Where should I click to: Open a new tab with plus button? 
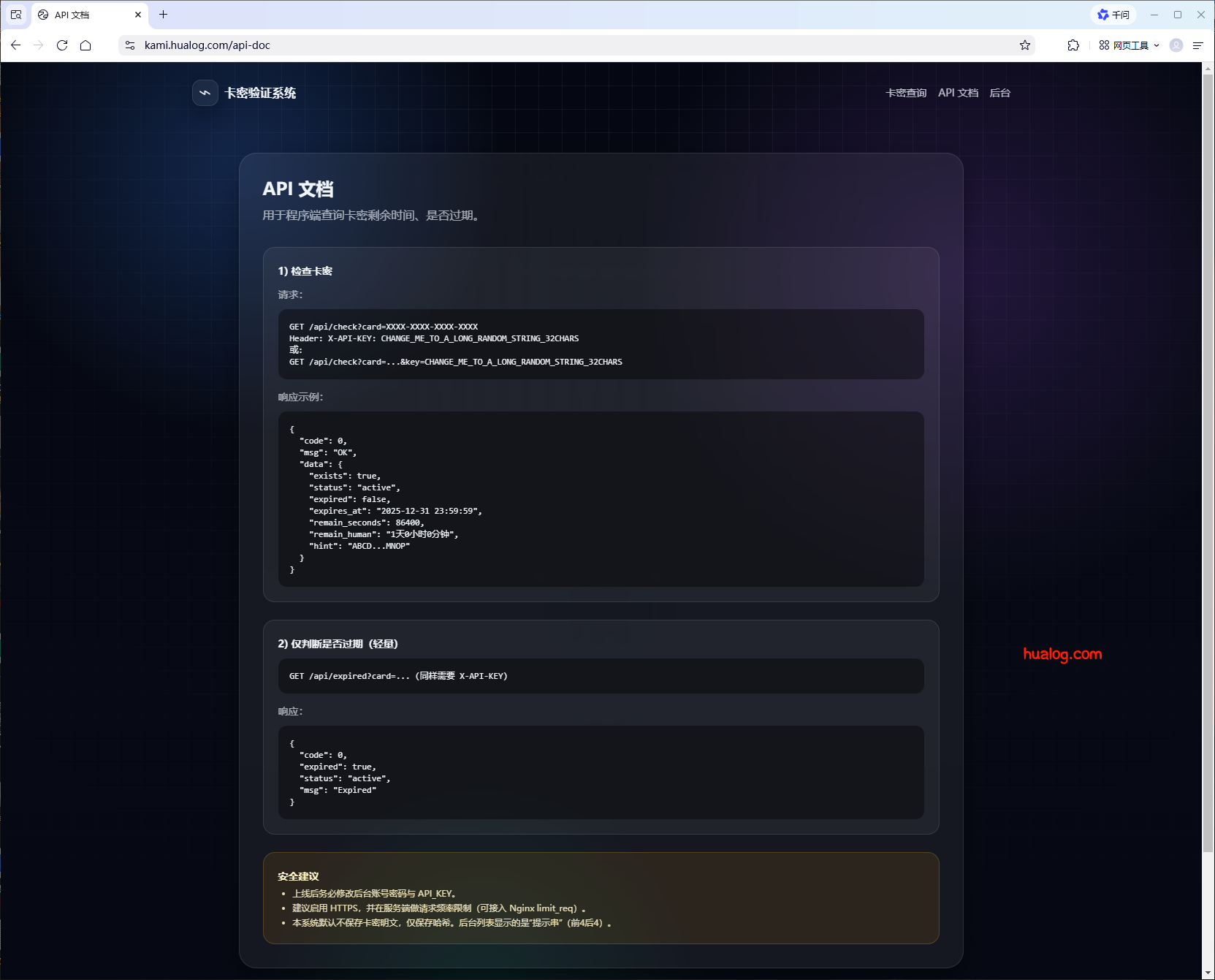[x=163, y=15]
